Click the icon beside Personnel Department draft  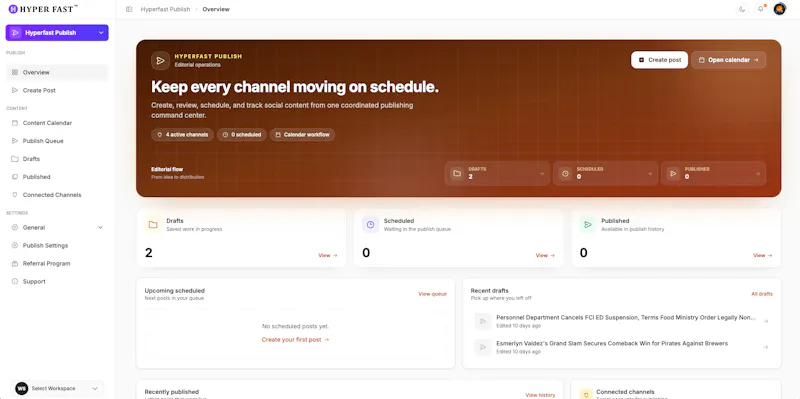coord(483,321)
